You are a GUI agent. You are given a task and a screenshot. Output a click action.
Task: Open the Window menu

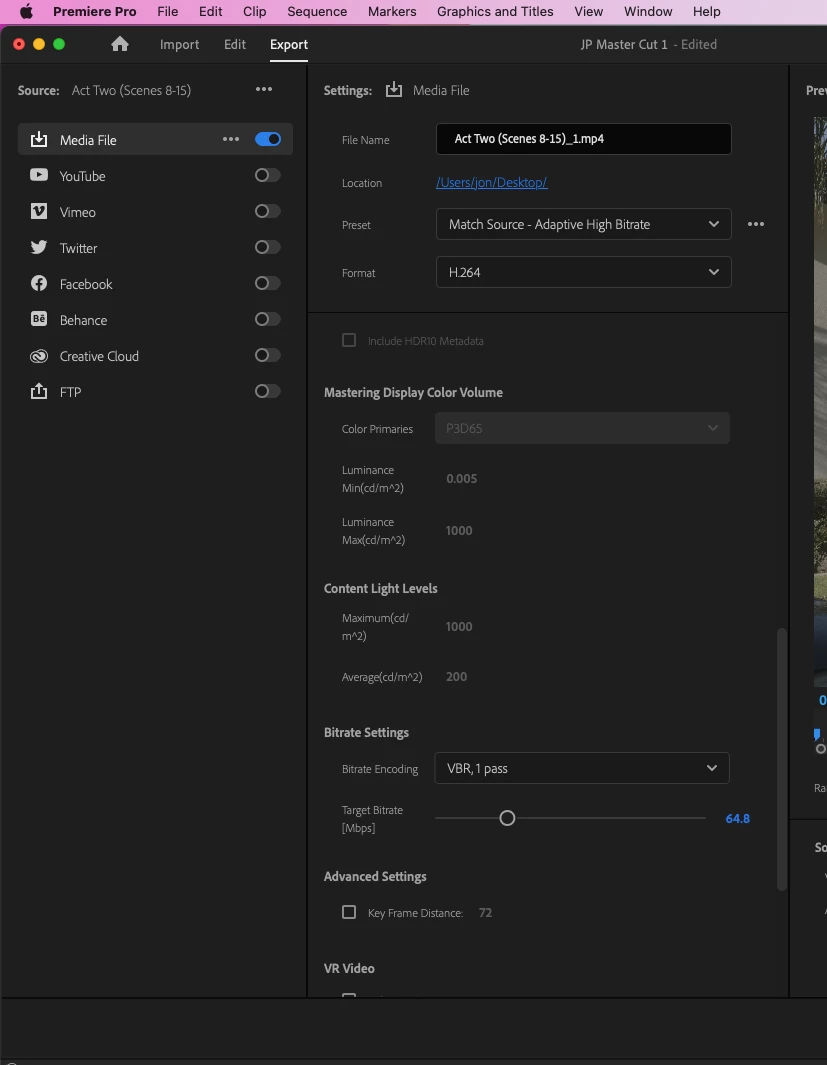pyautogui.click(x=648, y=12)
